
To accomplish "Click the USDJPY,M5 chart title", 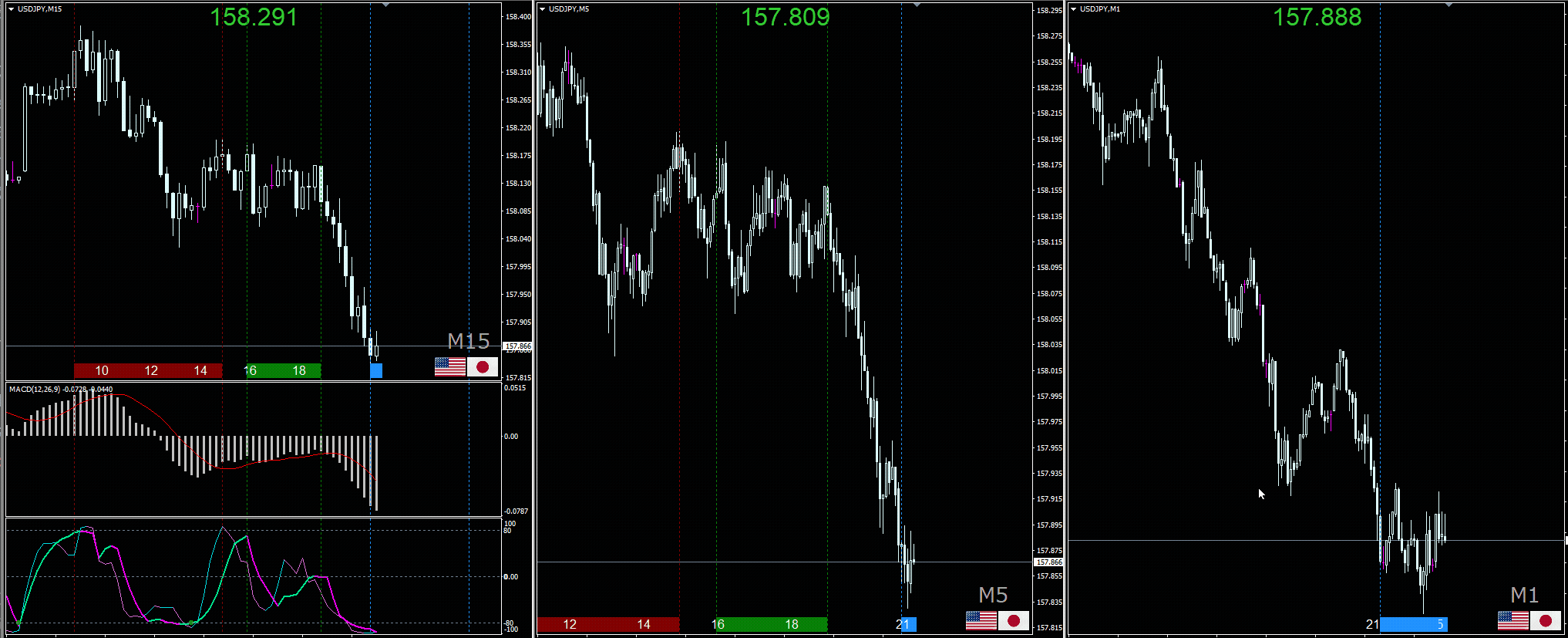I will coord(569,9).
